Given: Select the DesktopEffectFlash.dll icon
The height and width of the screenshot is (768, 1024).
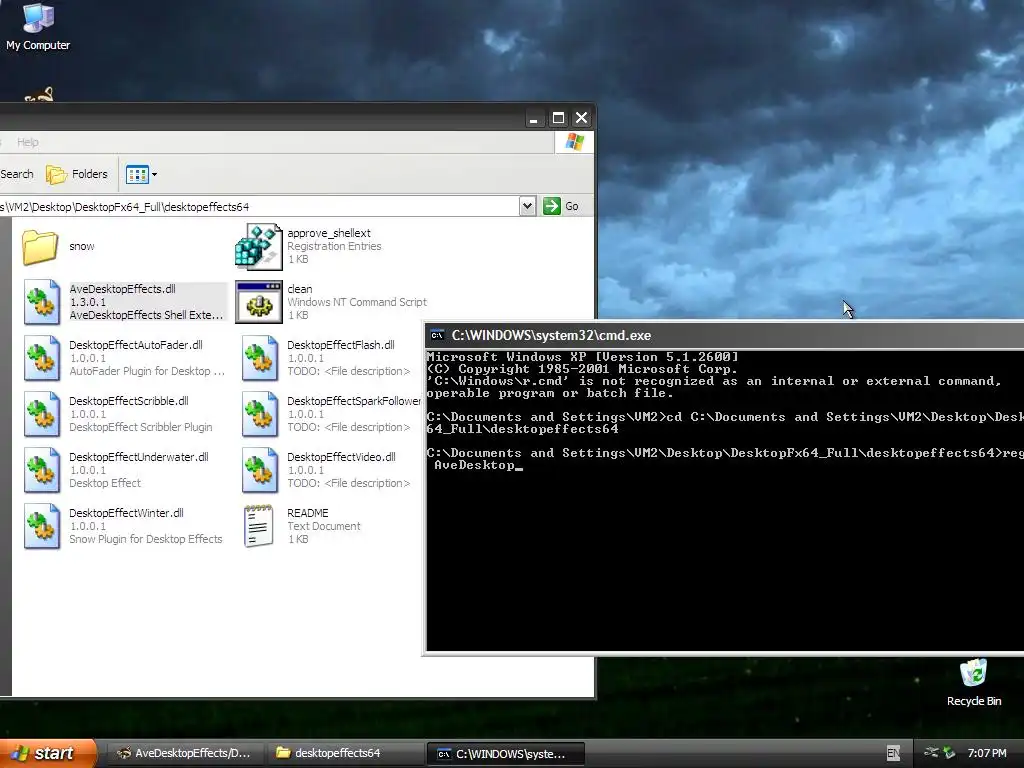Looking at the screenshot, I should [260, 359].
